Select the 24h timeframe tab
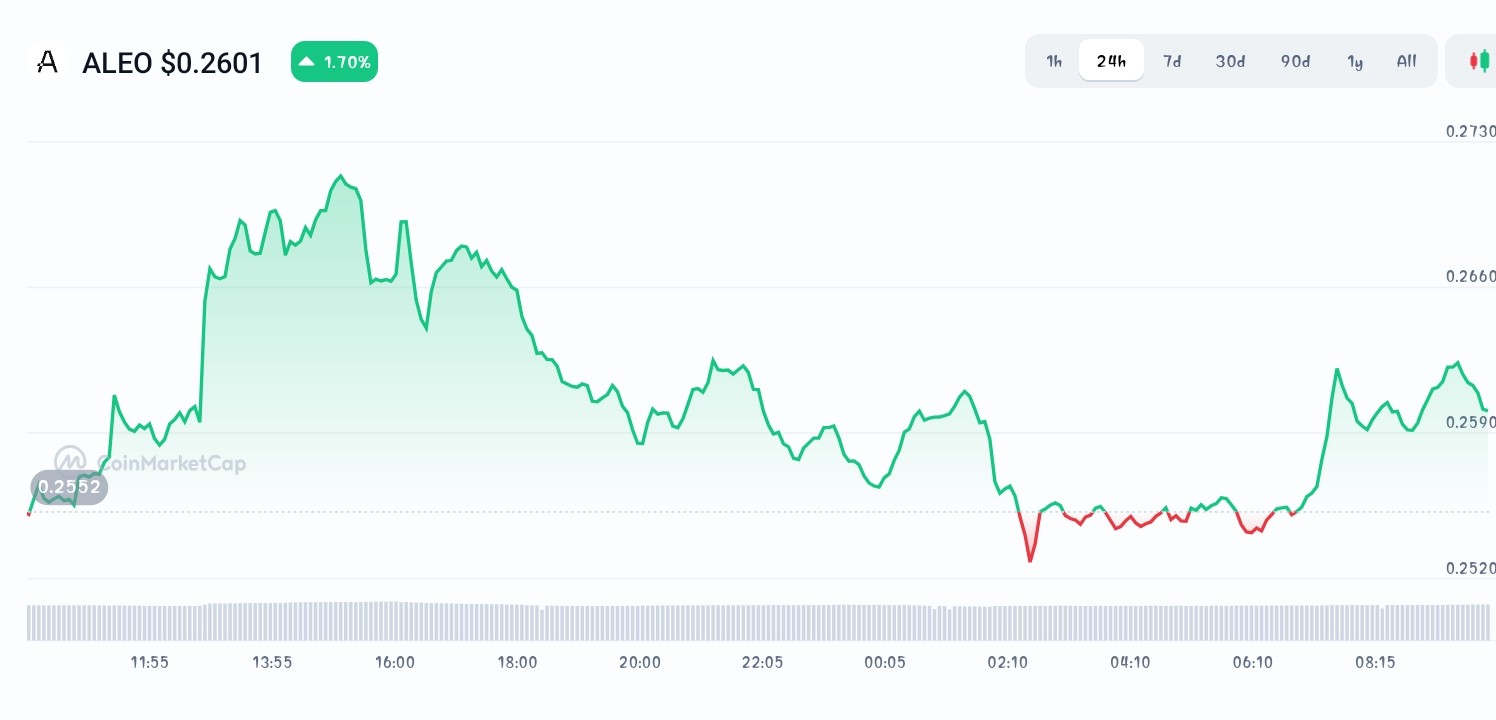The image size is (1496, 720). [1111, 61]
